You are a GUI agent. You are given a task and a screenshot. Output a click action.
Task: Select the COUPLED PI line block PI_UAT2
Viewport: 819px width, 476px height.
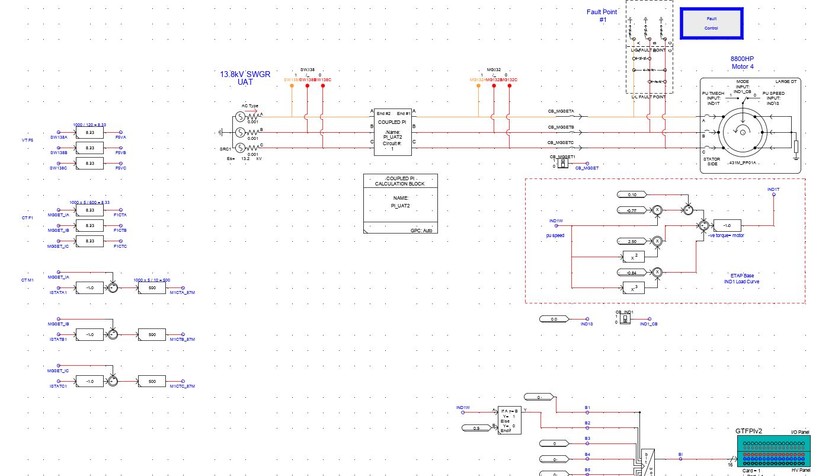coord(395,131)
